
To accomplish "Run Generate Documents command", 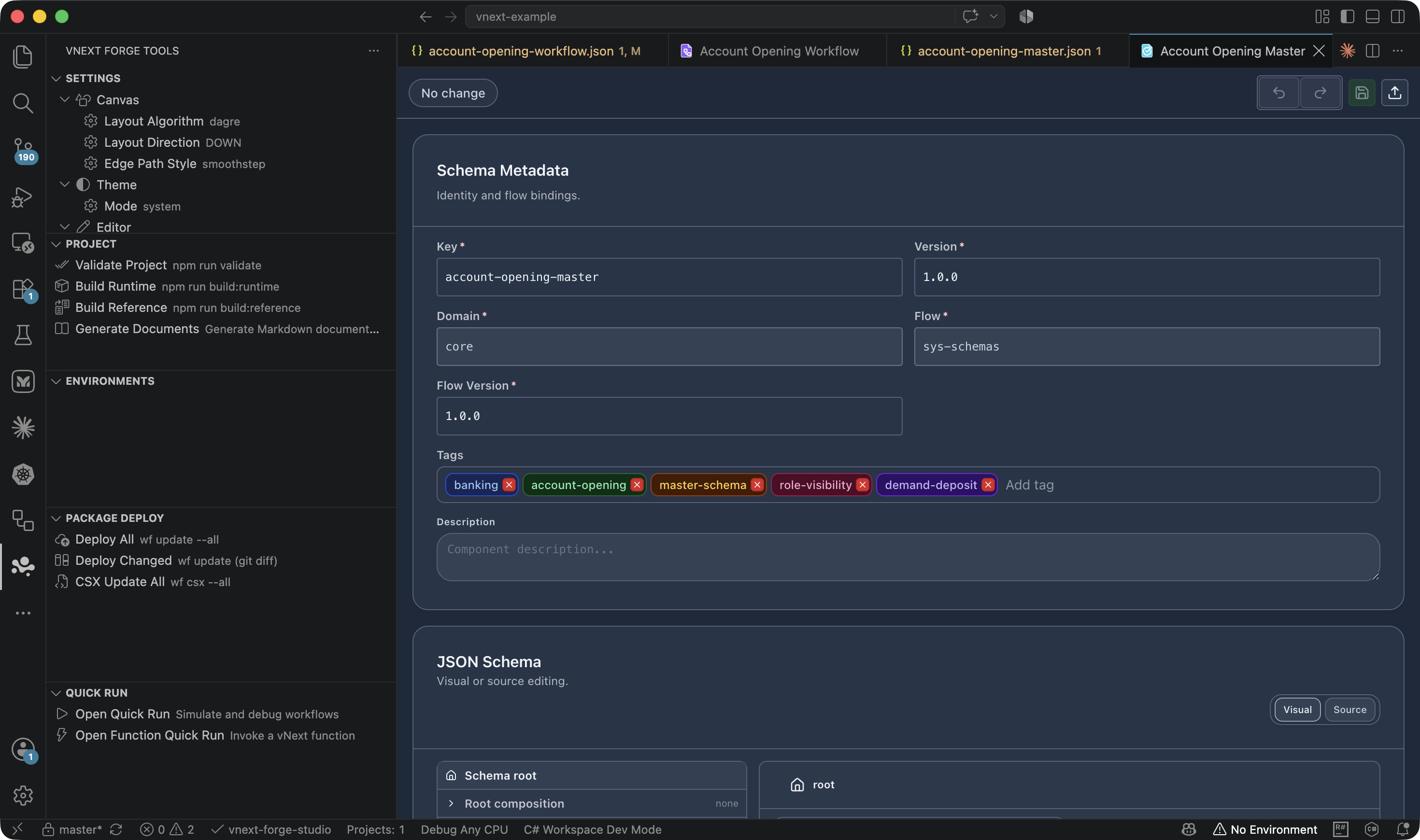I will click(x=221, y=329).
